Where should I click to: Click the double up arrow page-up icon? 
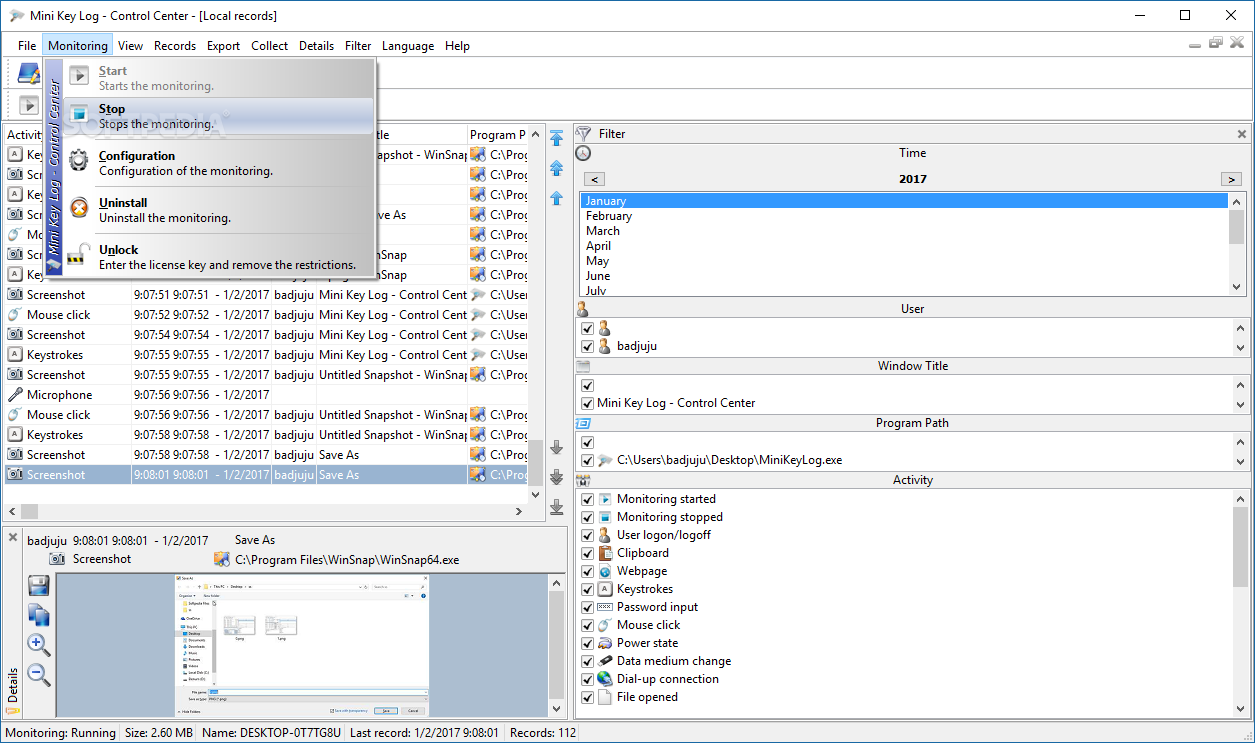(x=557, y=169)
